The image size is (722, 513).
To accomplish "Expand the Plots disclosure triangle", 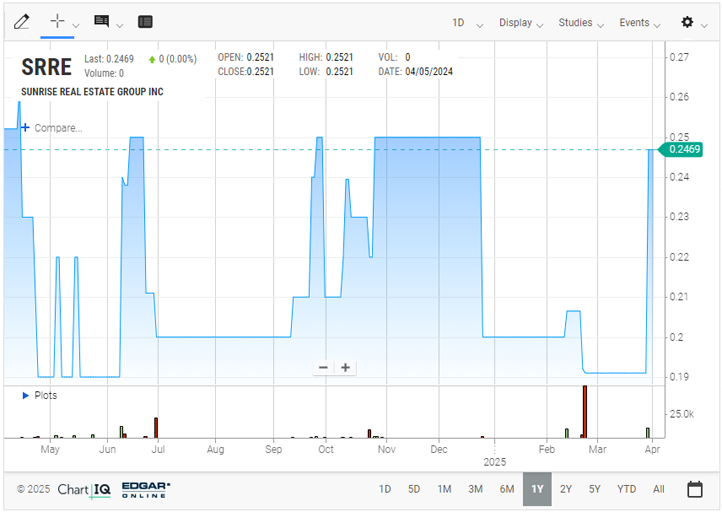I will pyautogui.click(x=26, y=396).
